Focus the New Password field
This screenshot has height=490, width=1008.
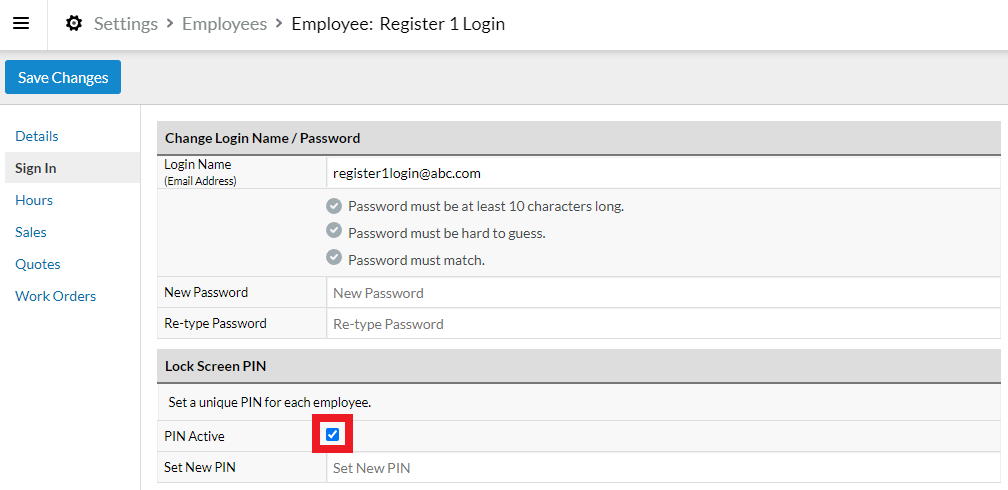tap(663, 293)
